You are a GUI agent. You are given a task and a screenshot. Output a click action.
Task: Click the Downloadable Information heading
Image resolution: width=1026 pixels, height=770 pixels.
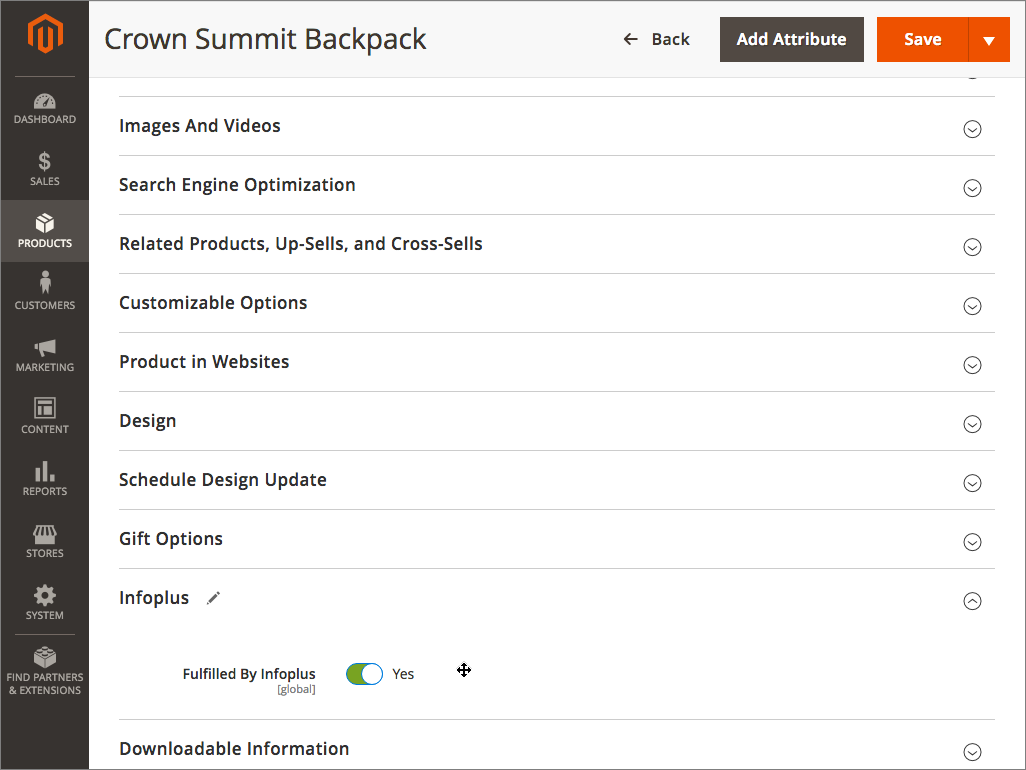[234, 748]
